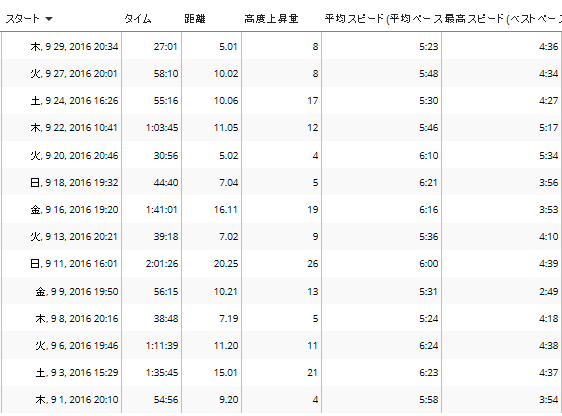Click the best pace value 4:10

coord(549,236)
